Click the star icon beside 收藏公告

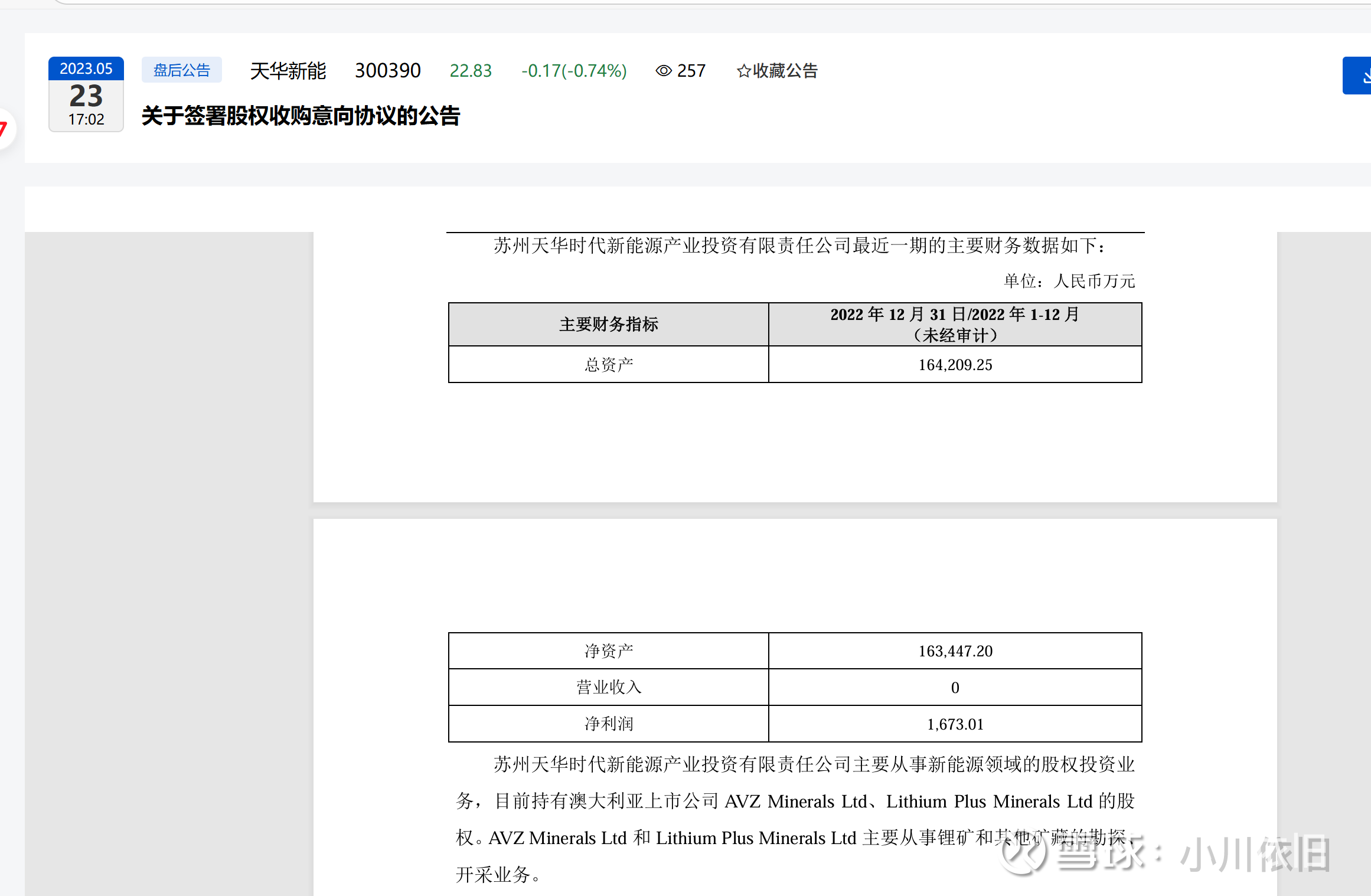[743, 71]
